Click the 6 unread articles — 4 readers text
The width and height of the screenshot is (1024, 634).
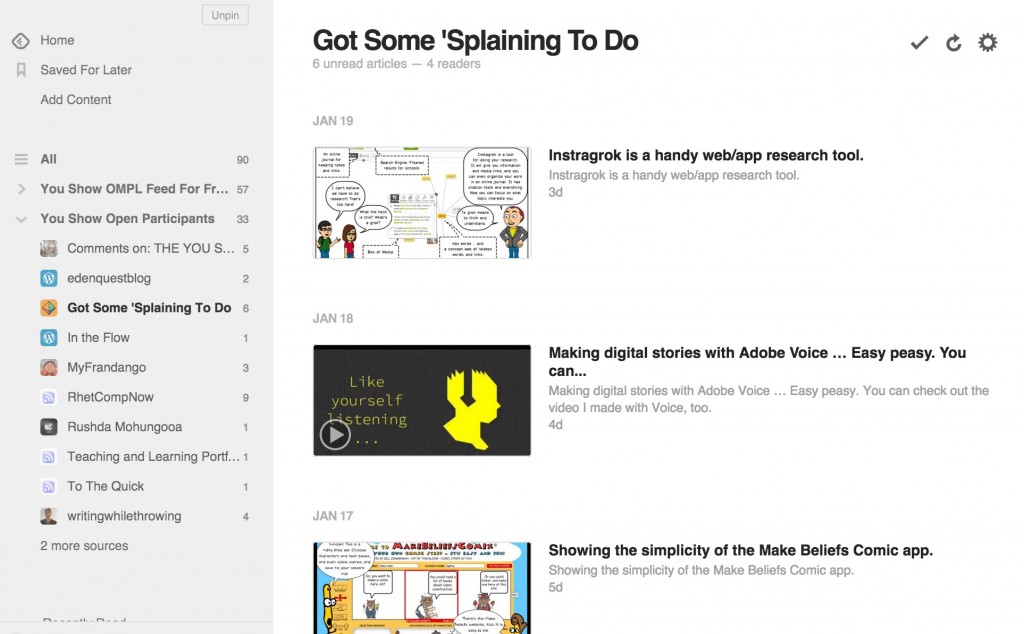[396, 64]
